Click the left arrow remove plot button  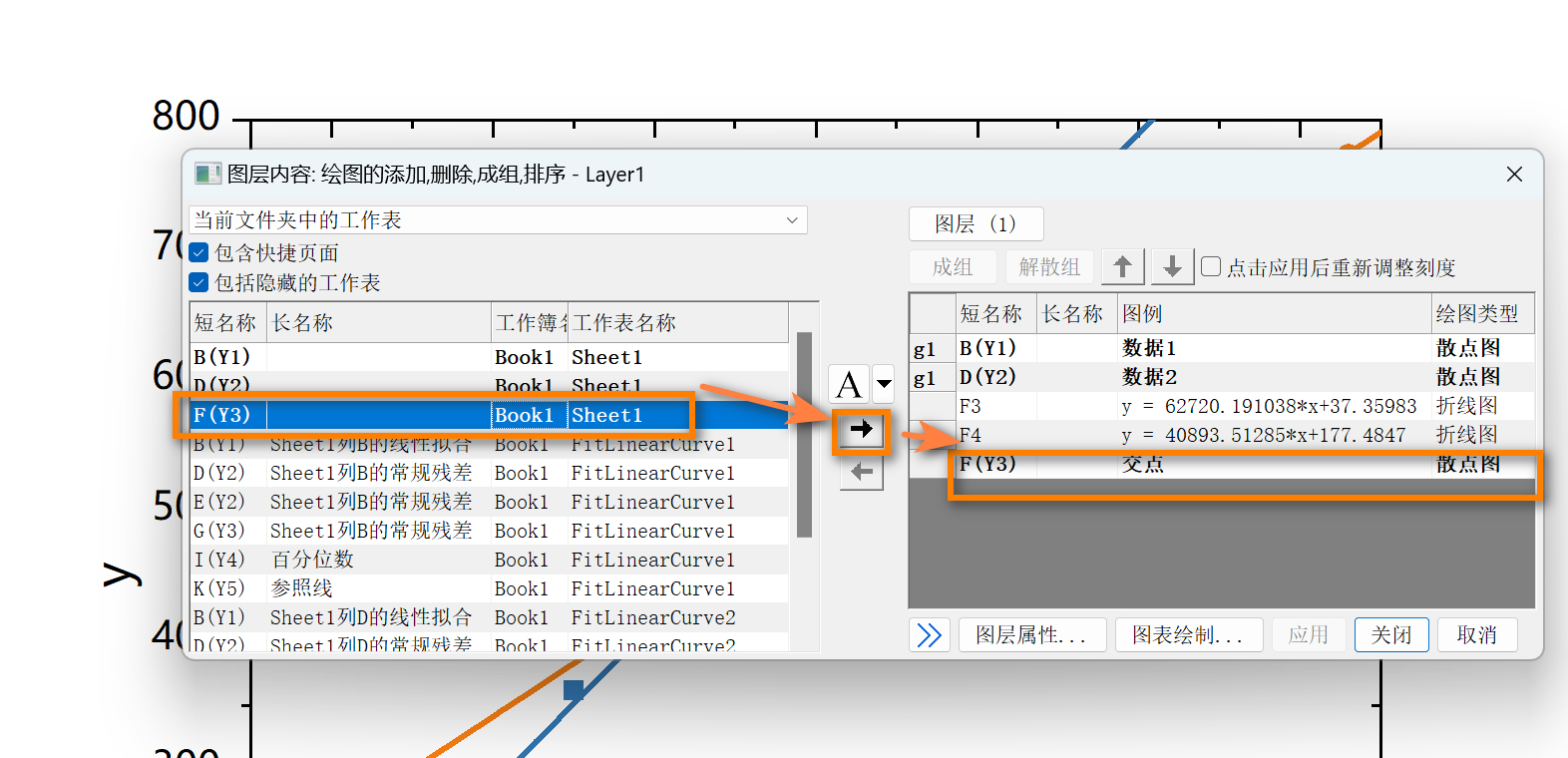(x=861, y=472)
